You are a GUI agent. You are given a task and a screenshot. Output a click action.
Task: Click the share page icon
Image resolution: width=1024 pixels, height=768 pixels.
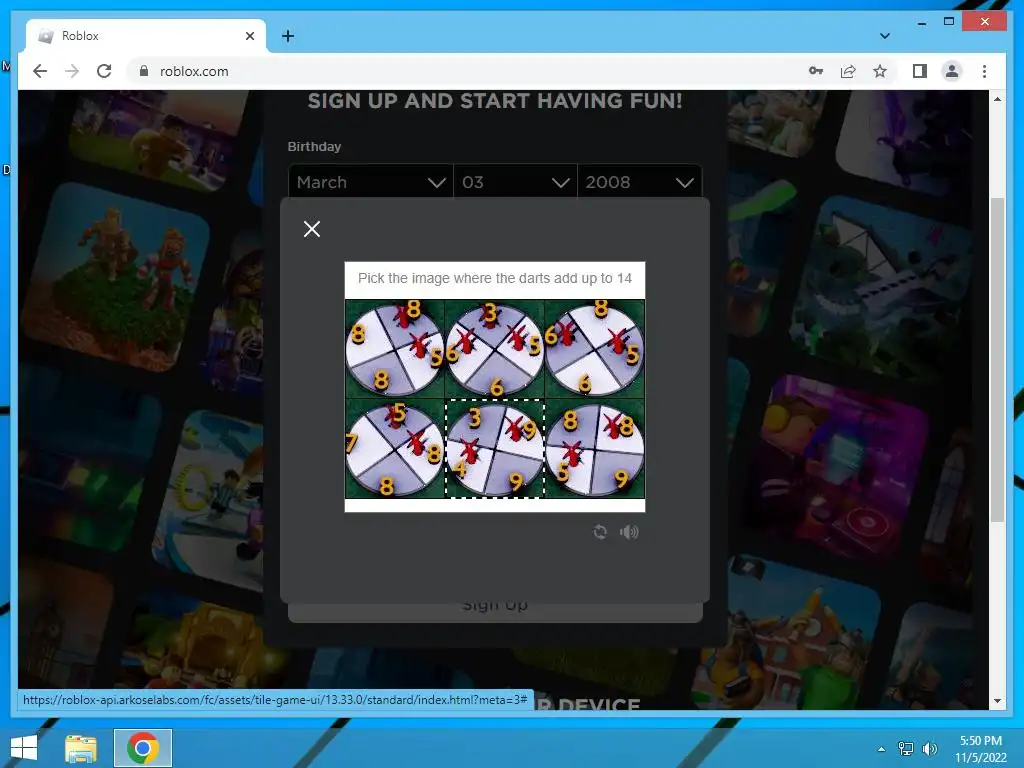pyautogui.click(x=848, y=71)
